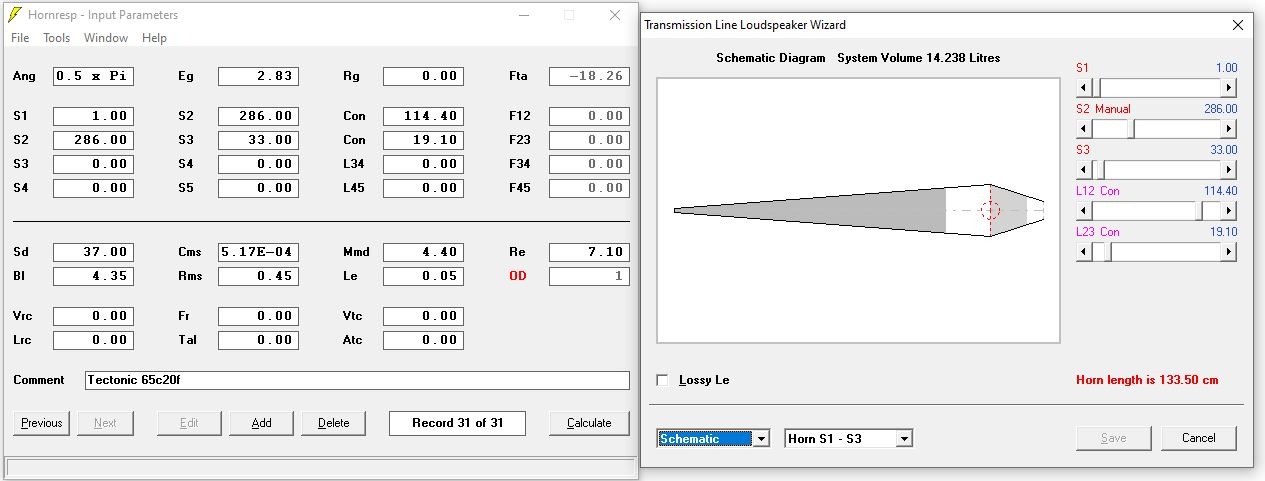Click the Atc input field
This screenshot has width=1265, height=481.
click(423, 340)
